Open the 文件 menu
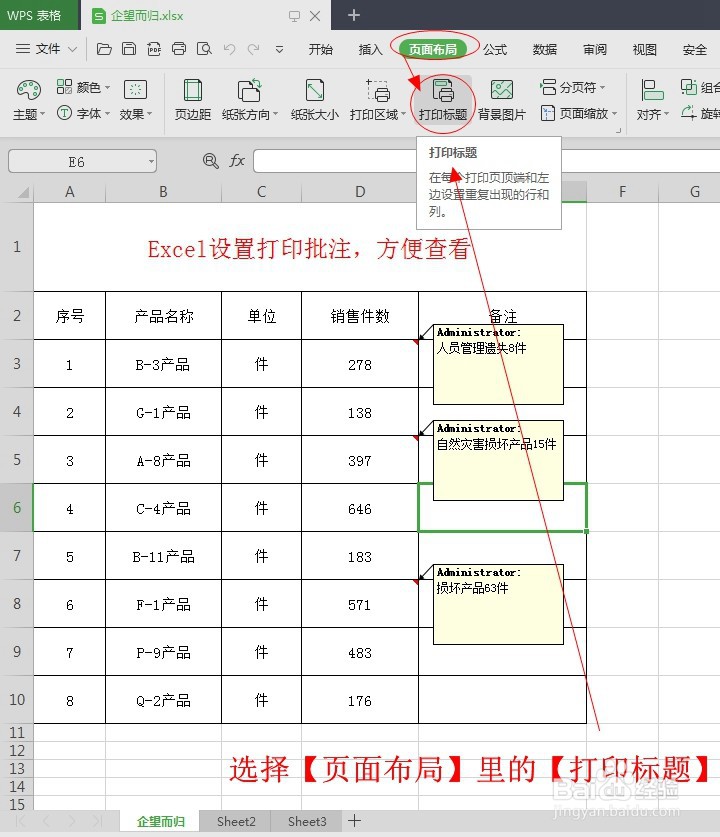This screenshot has height=837, width=720. [46, 49]
